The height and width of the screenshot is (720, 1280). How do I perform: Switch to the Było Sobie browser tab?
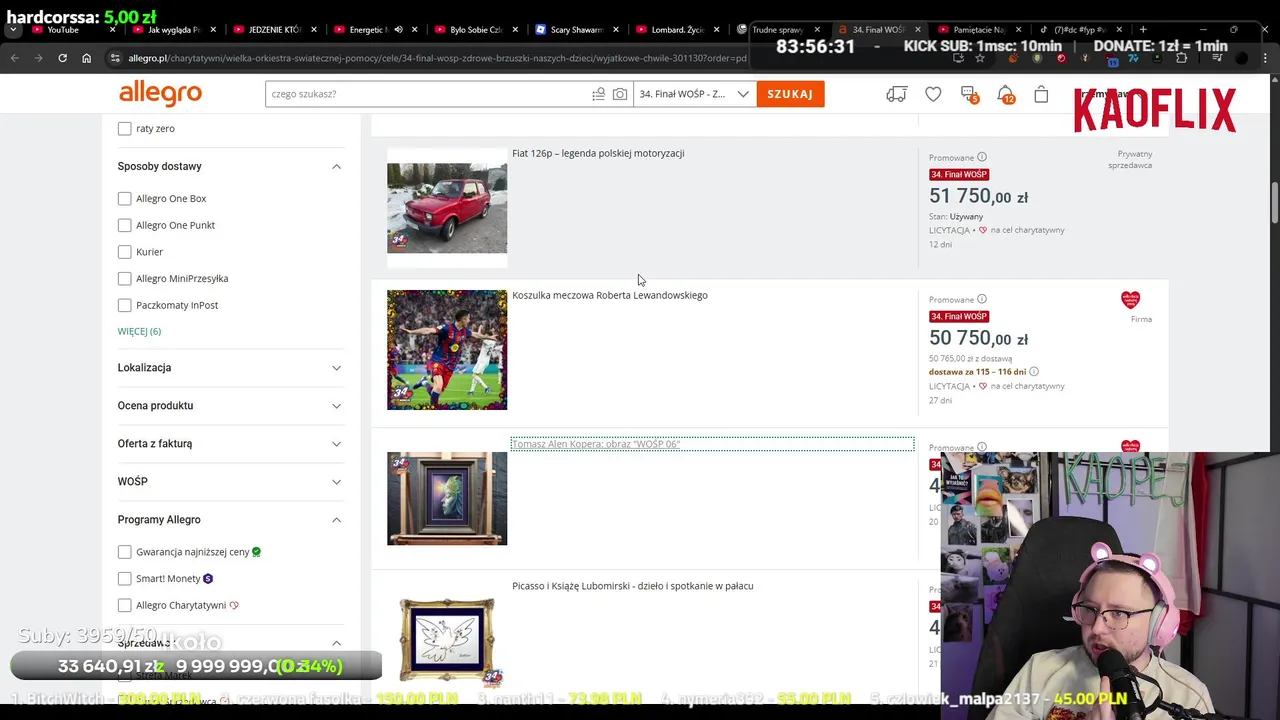(x=475, y=30)
